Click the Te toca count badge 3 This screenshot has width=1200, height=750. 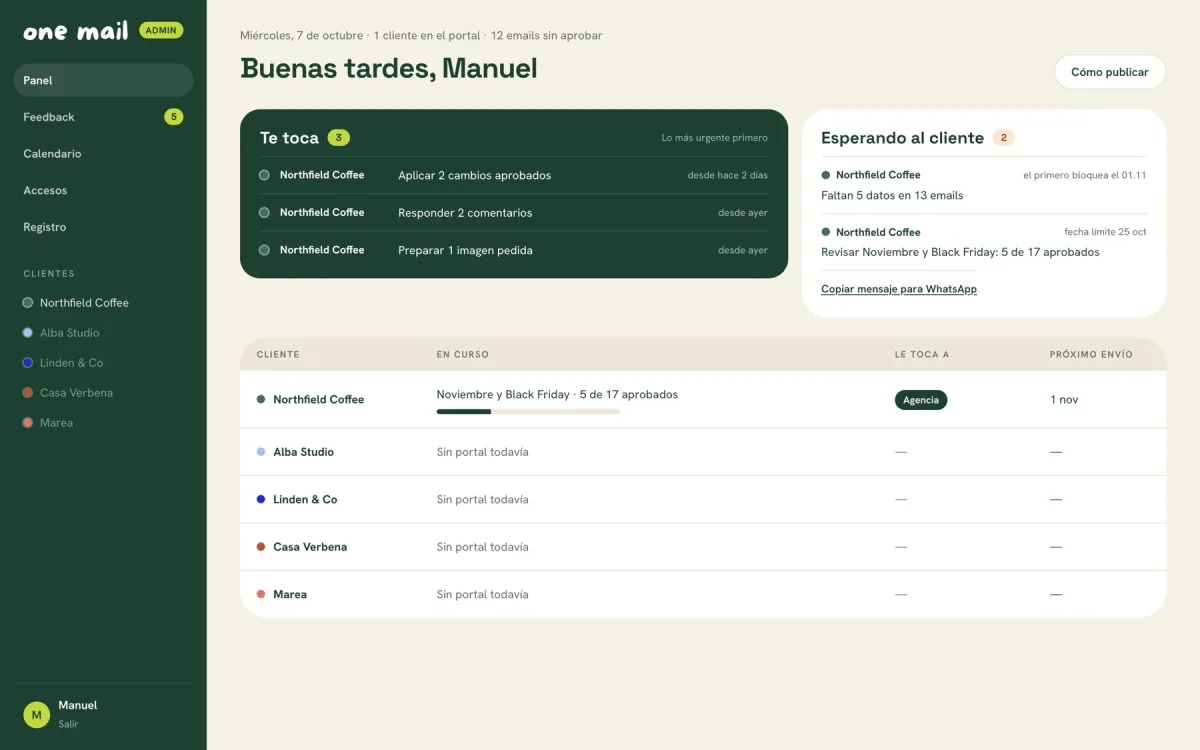(339, 138)
